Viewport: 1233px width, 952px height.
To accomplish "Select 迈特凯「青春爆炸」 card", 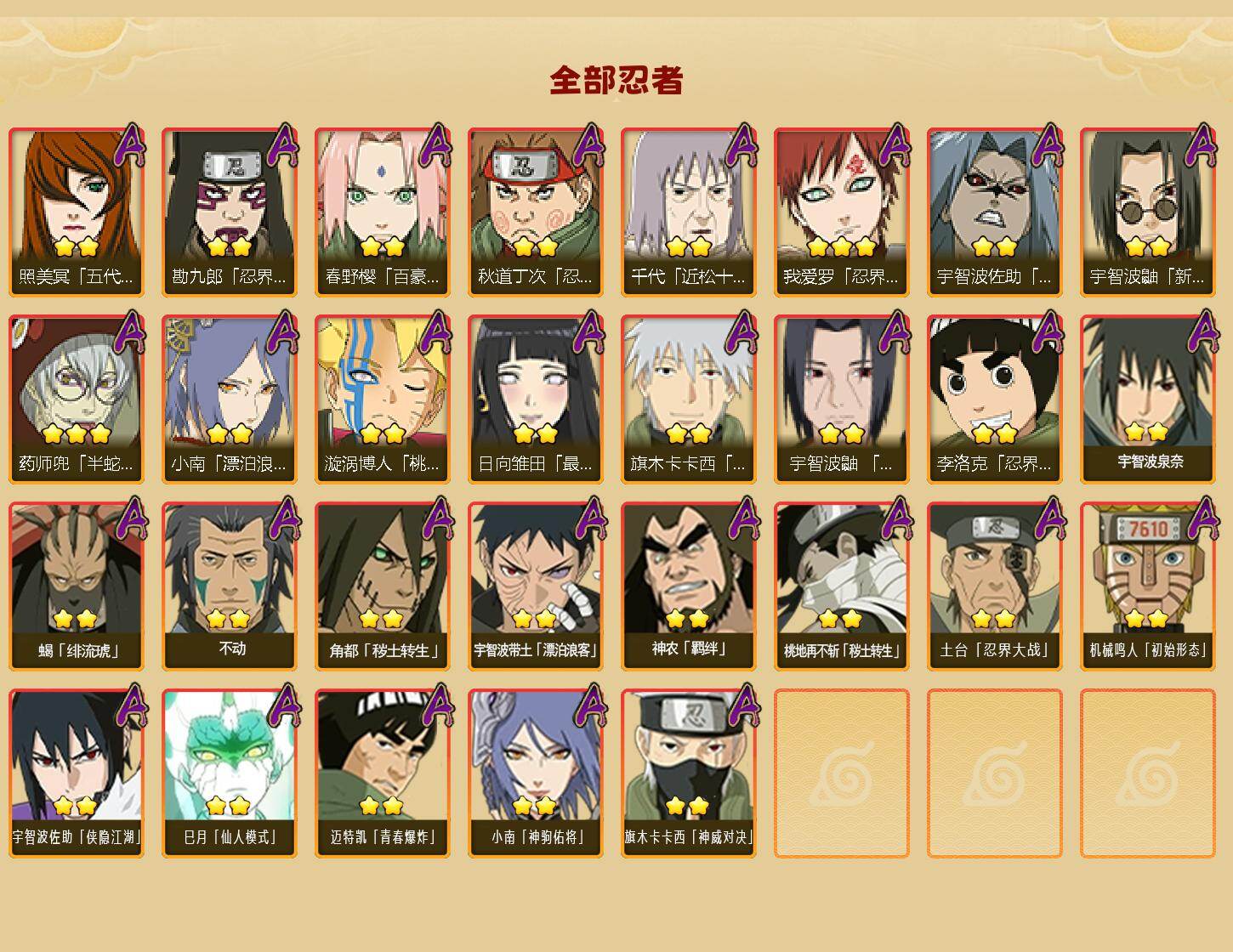I will 383,773.
